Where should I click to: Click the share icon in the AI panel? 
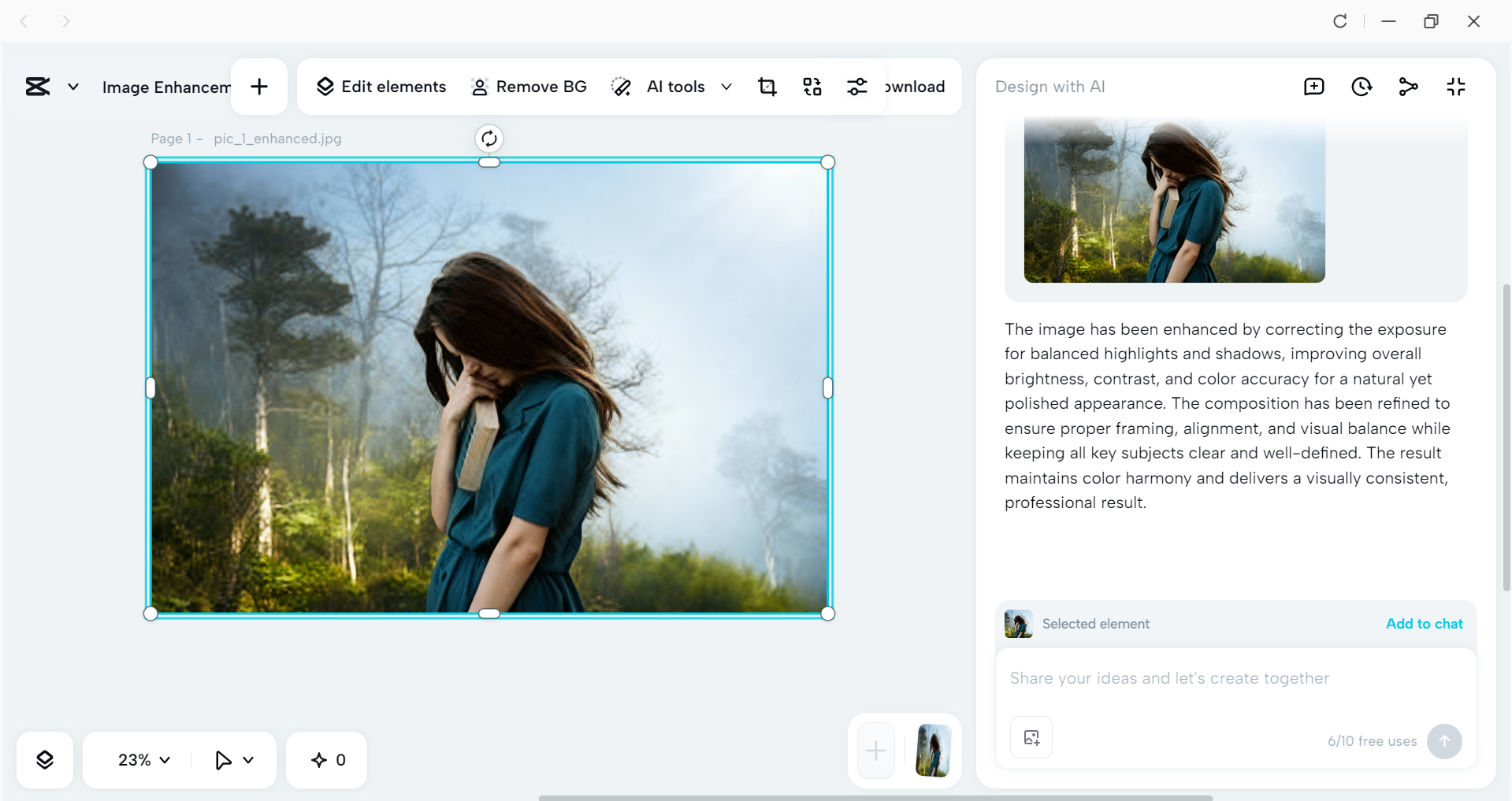click(1409, 87)
